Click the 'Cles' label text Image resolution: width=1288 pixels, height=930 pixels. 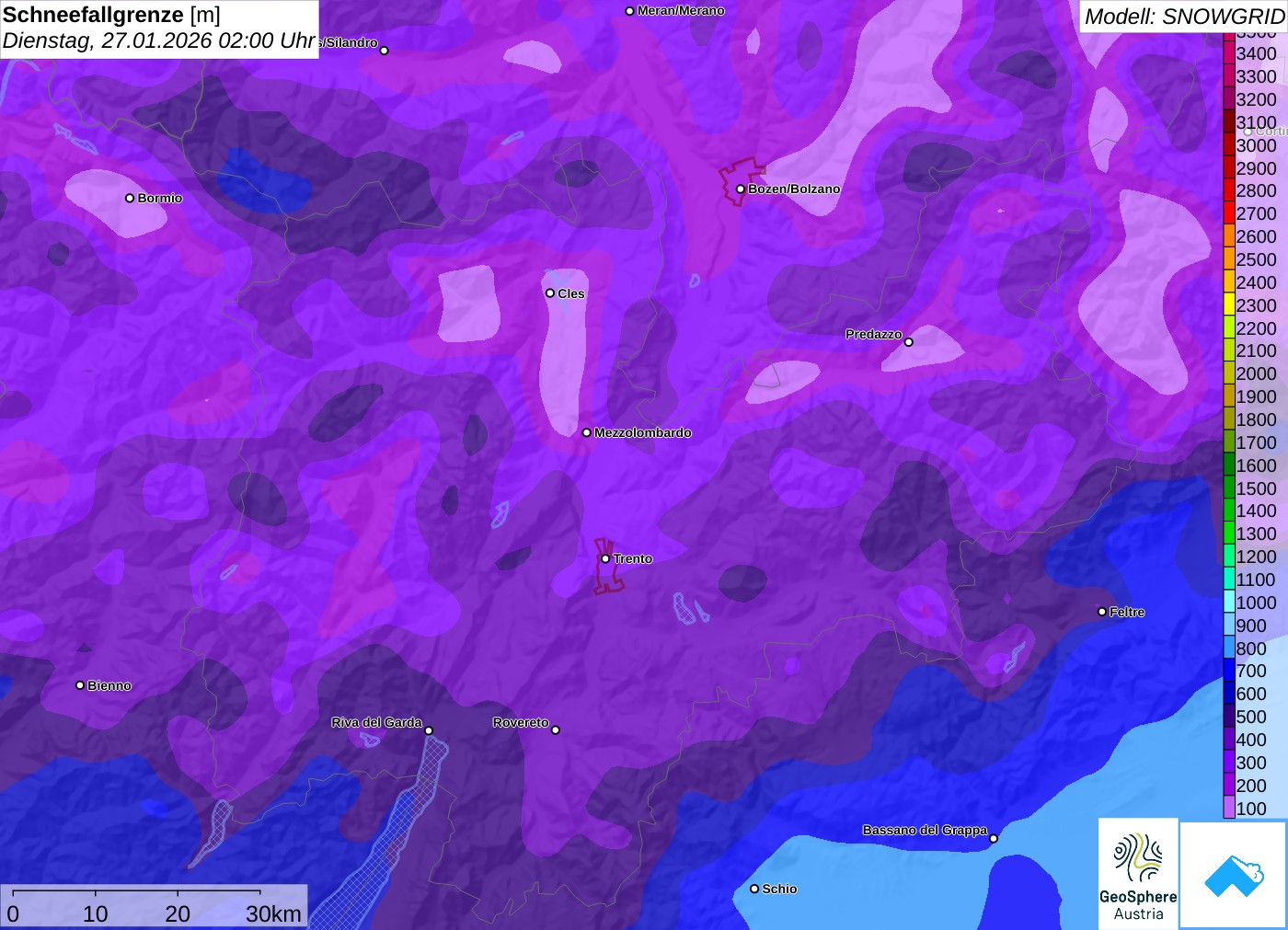(571, 293)
